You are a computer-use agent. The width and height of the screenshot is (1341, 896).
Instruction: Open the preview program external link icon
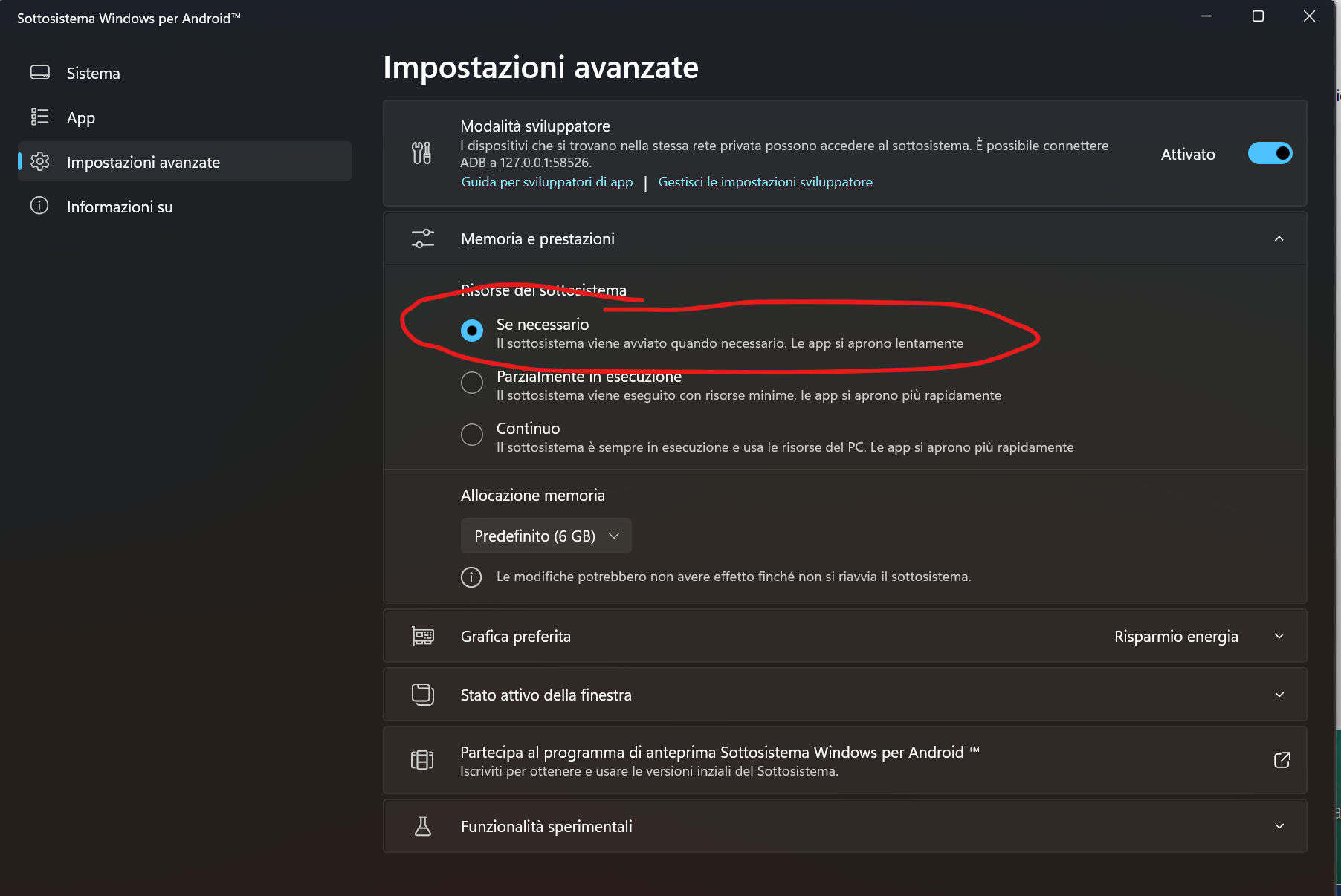click(x=1282, y=760)
